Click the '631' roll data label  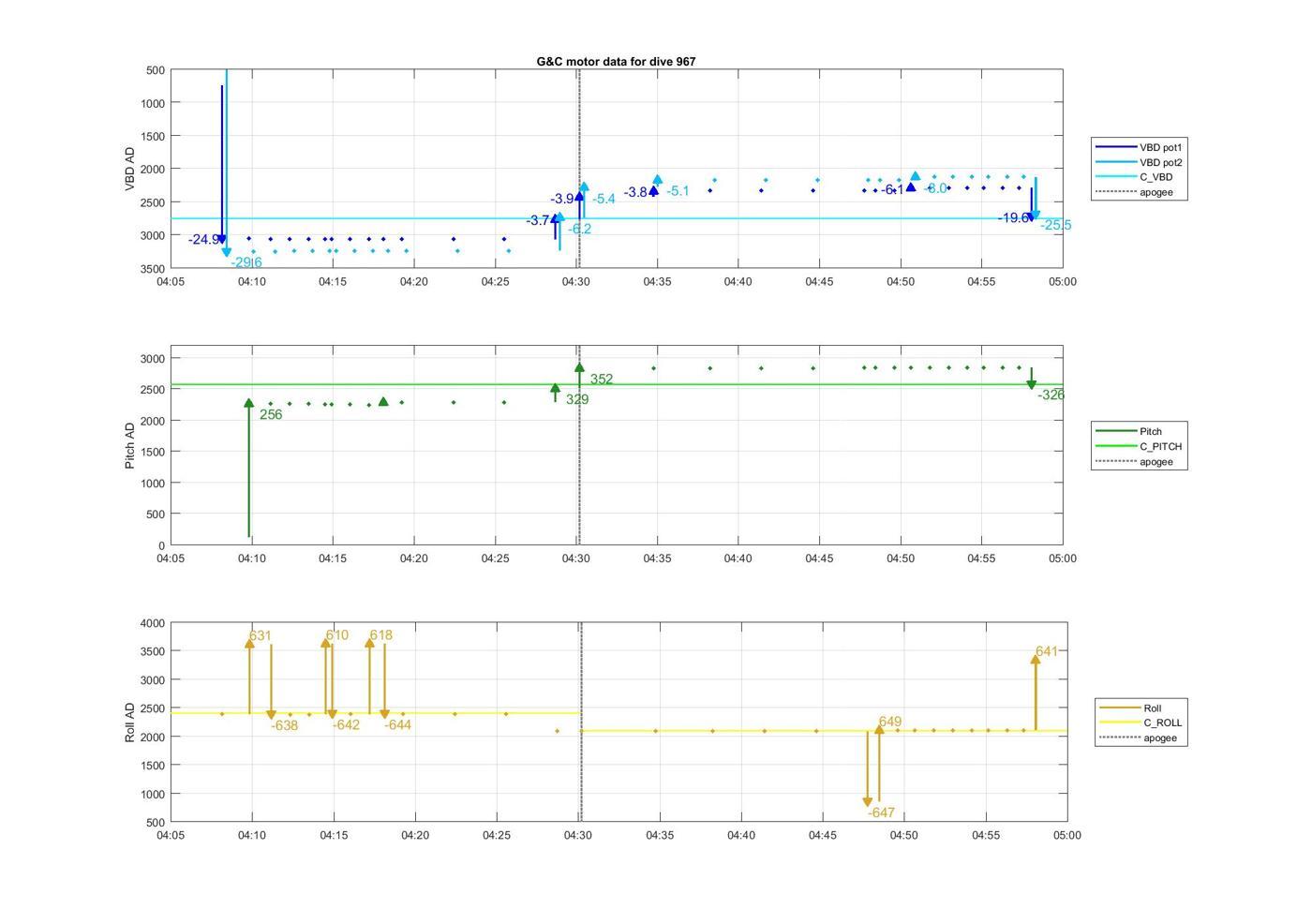(260, 635)
